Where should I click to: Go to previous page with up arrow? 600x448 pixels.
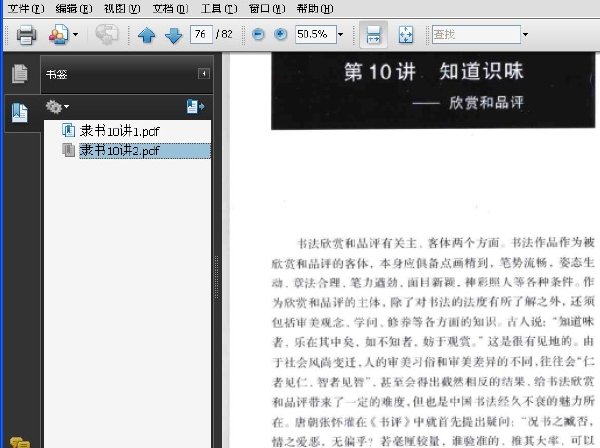click(146, 35)
